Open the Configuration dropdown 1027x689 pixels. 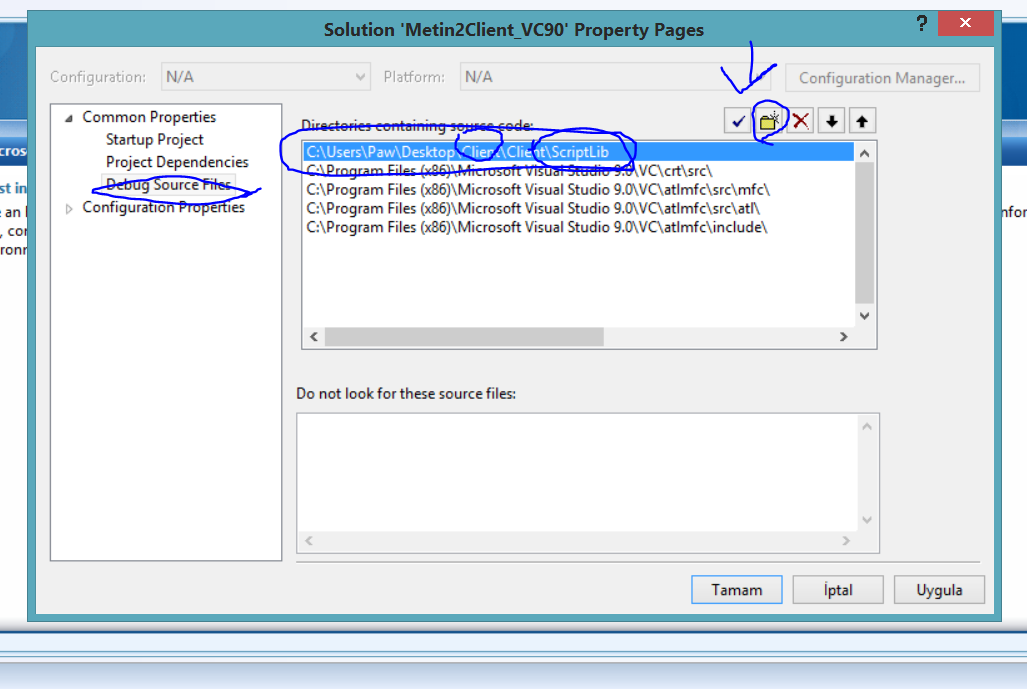pos(266,77)
